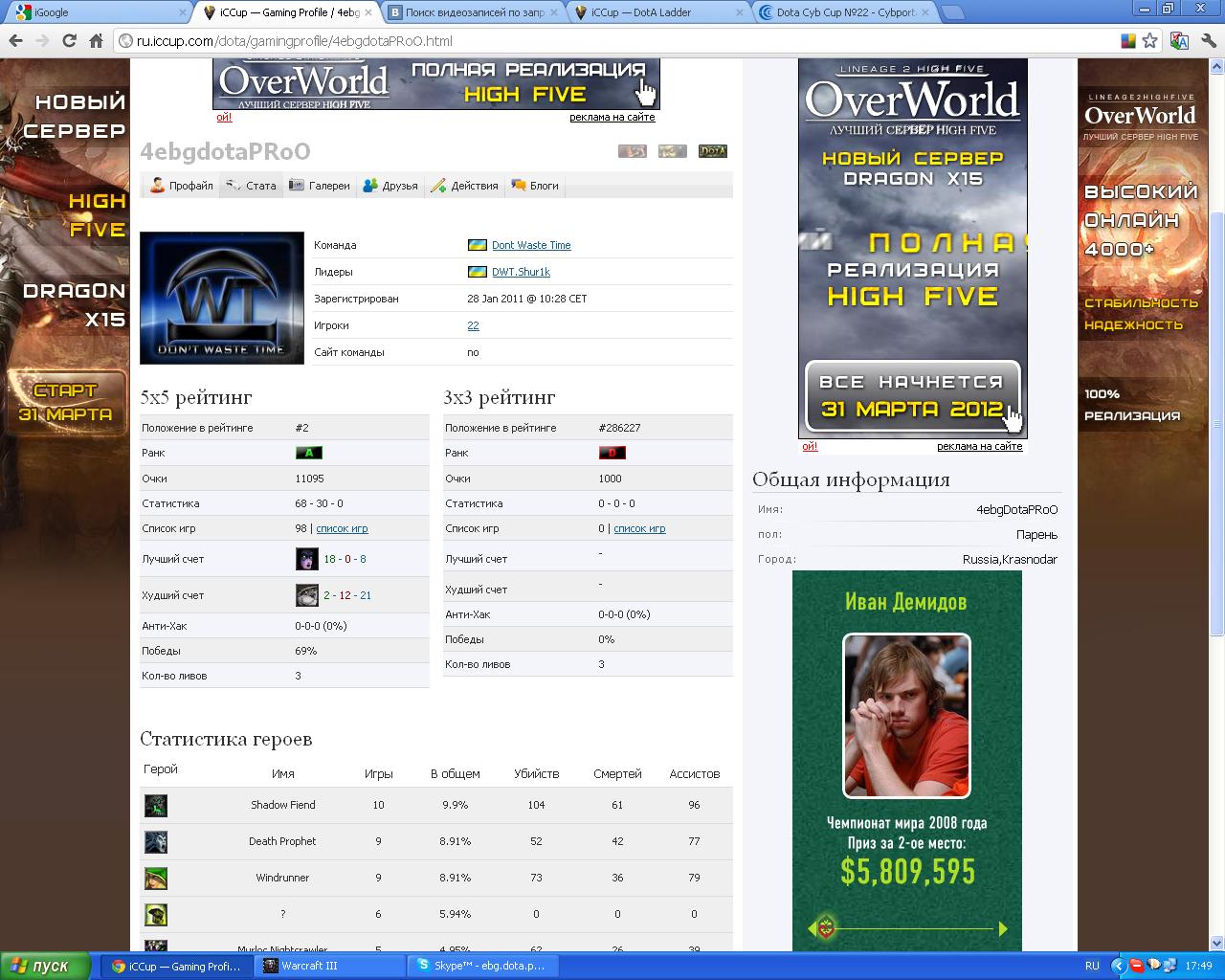
Task: Click the 5x5 points value 11095
Action: 309,479
